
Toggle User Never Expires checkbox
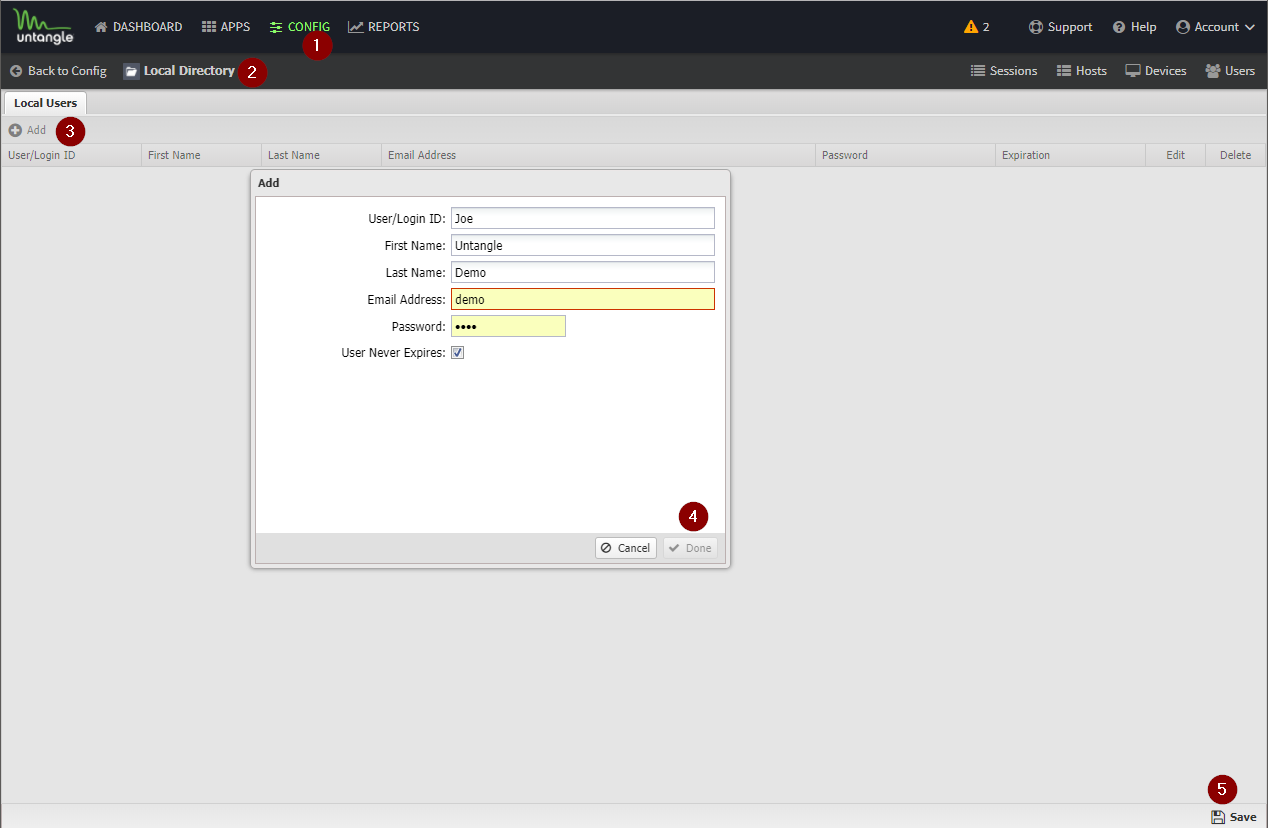457,353
